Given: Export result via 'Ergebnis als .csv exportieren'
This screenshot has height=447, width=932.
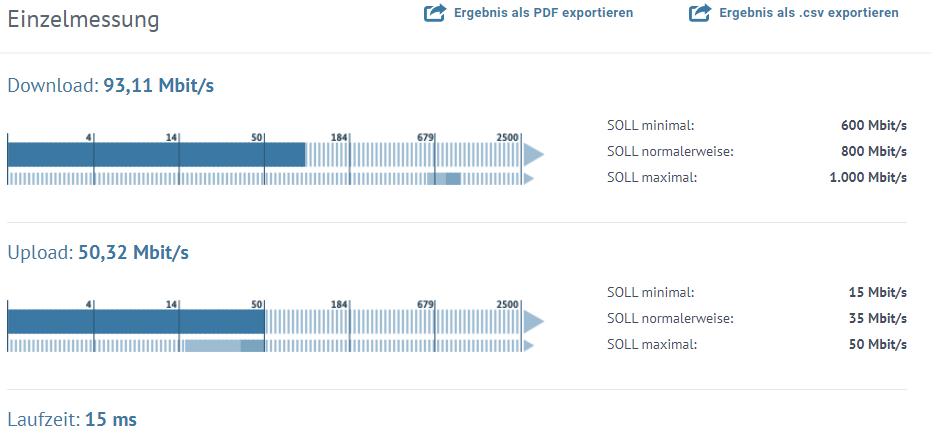Looking at the screenshot, I should click(x=808, y=13).
